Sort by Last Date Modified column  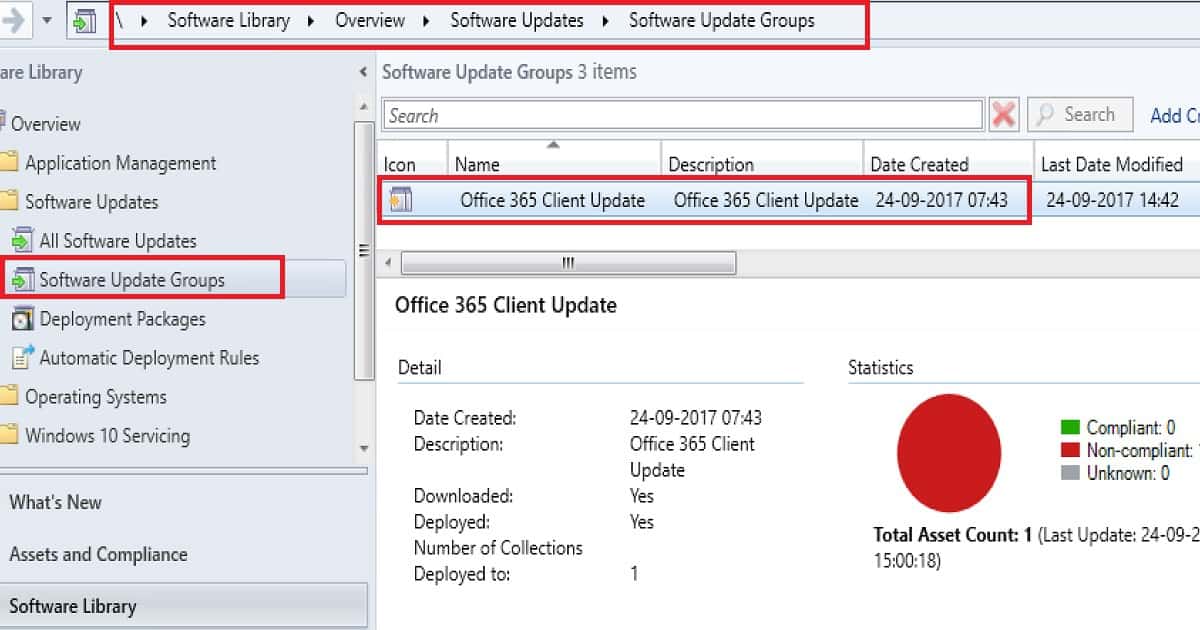[1117, 163]
